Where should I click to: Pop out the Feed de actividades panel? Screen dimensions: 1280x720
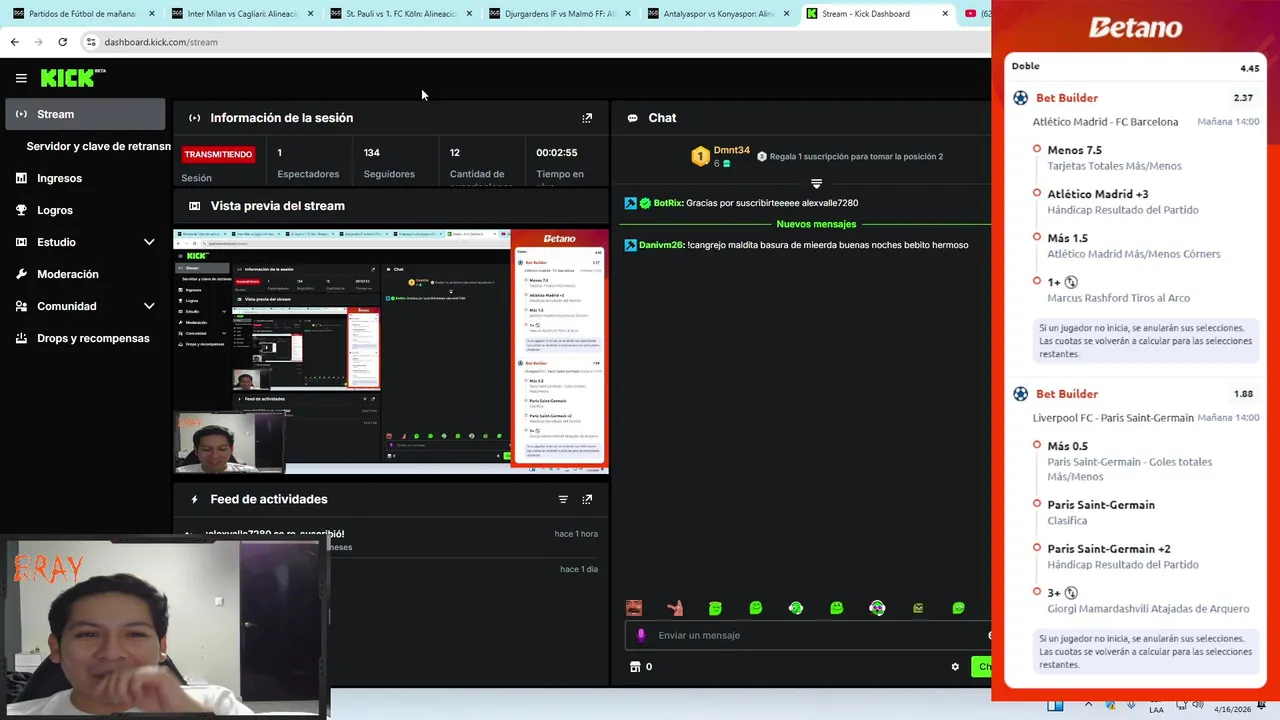[587, 499]
